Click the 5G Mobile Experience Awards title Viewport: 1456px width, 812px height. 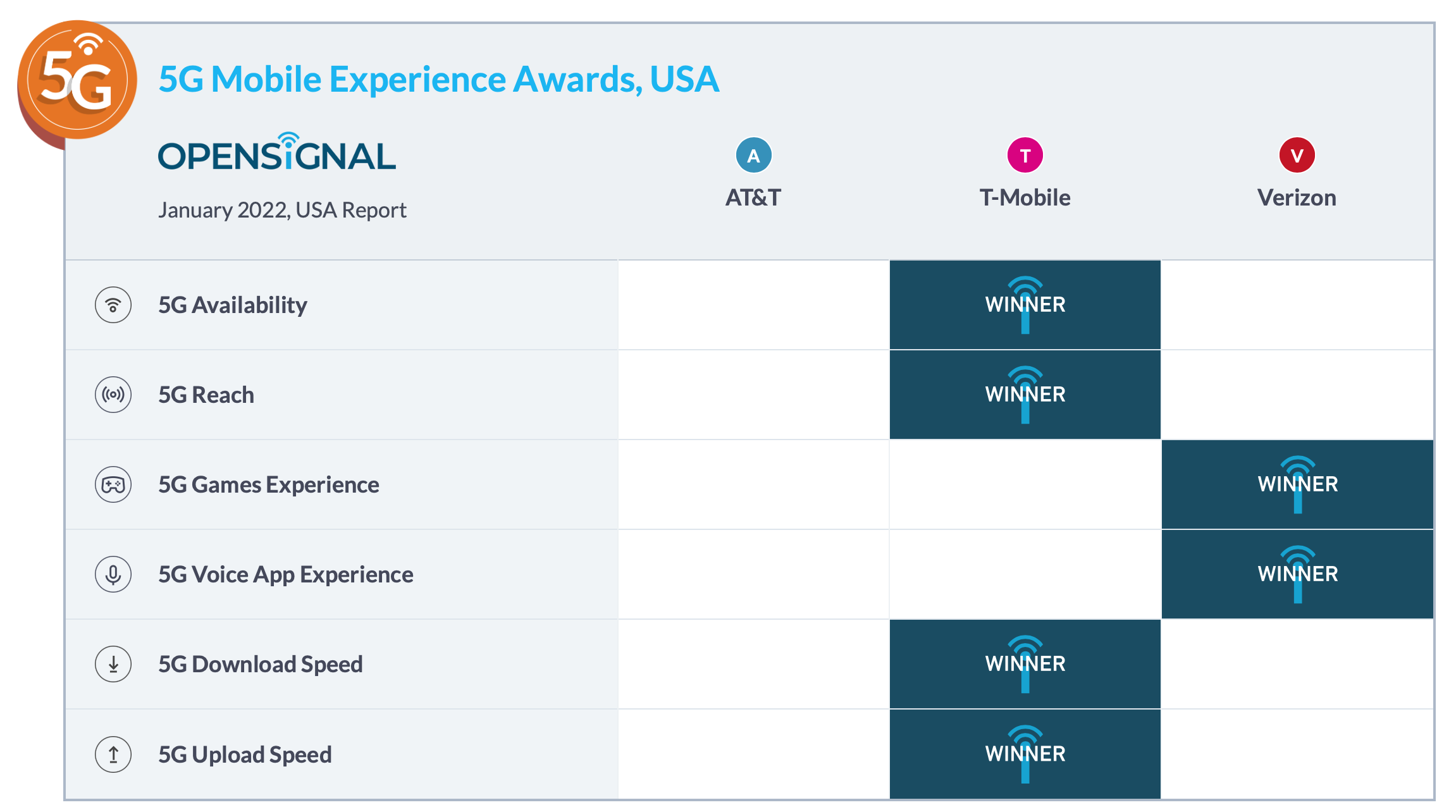pos(438,79)
